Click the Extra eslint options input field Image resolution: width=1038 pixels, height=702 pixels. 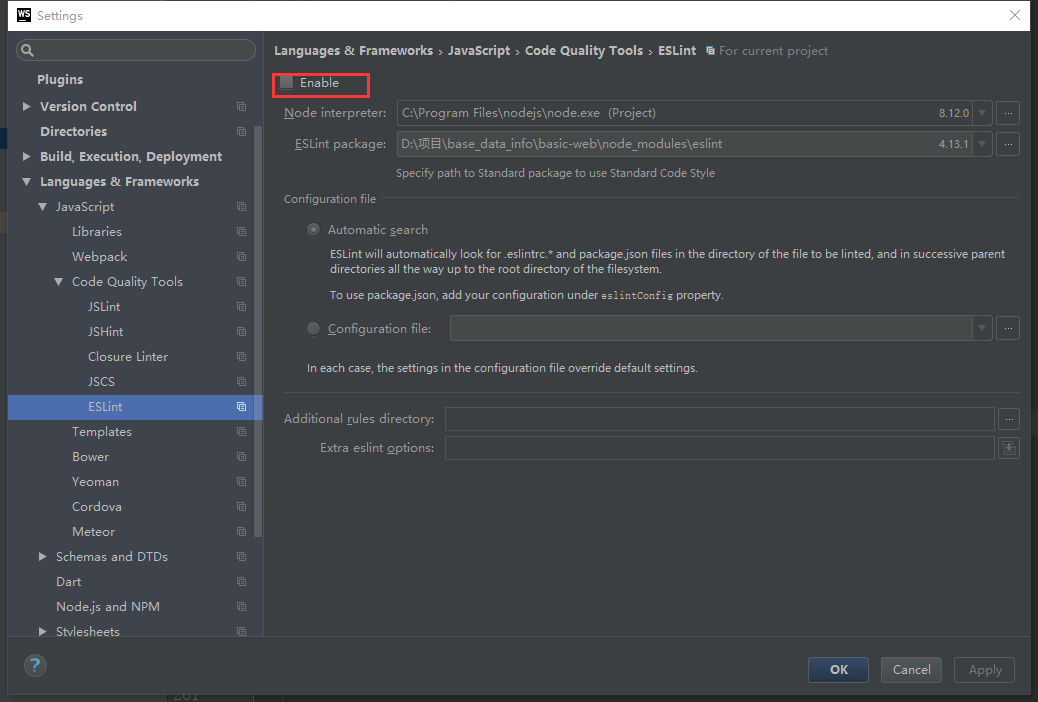720,448
